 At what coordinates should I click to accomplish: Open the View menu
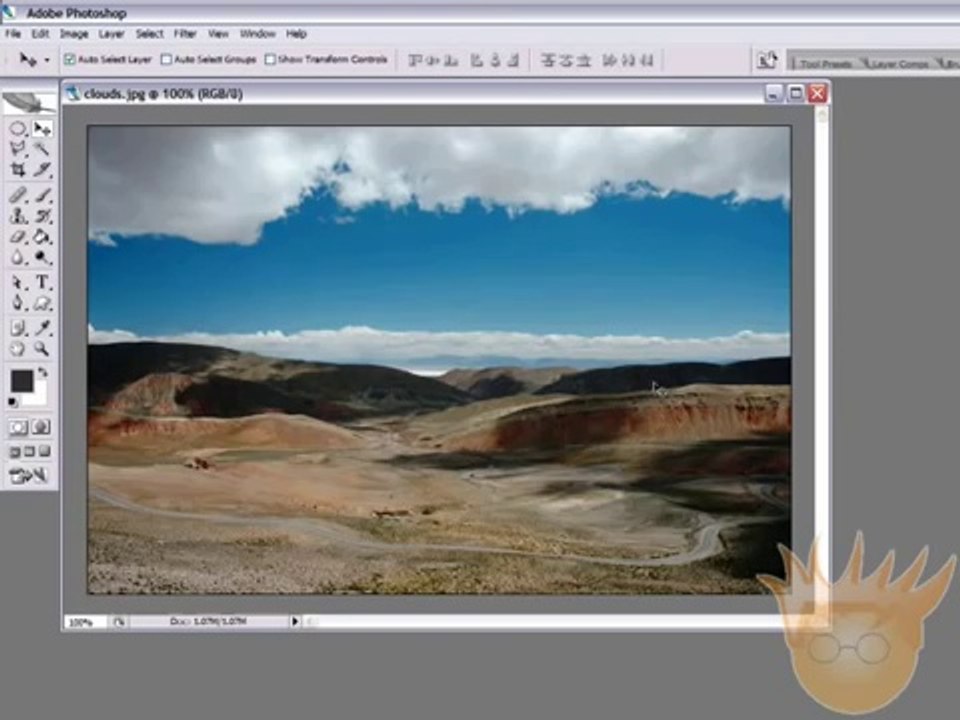tap(218, 34)
